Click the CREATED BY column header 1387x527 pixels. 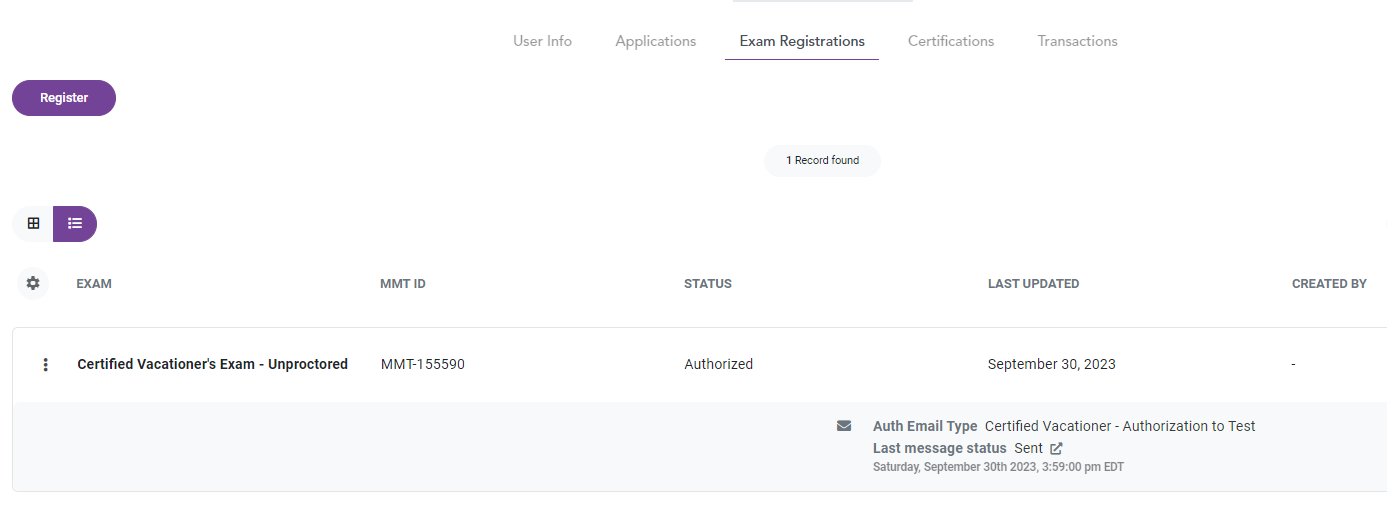click(1329, 284)
